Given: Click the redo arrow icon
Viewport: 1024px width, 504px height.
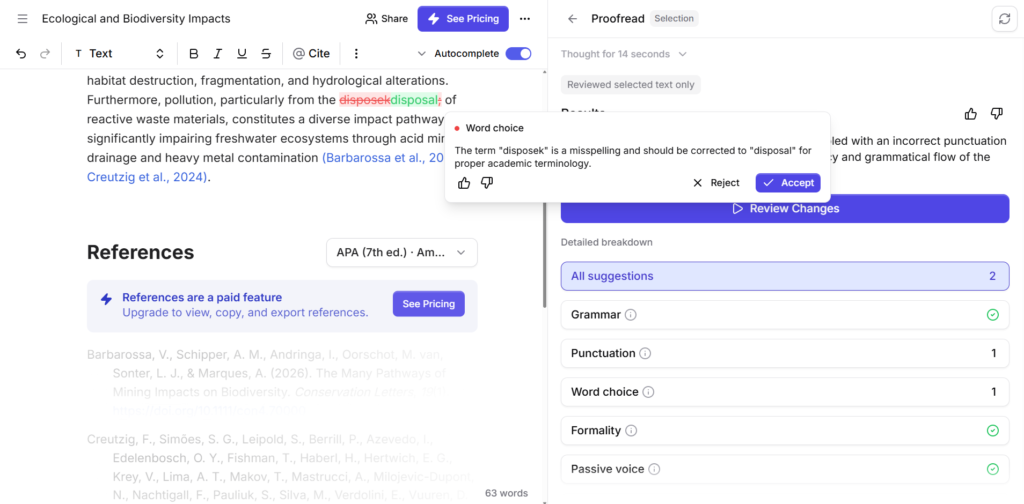Looking at the screenshot, I should coord(45,54).
